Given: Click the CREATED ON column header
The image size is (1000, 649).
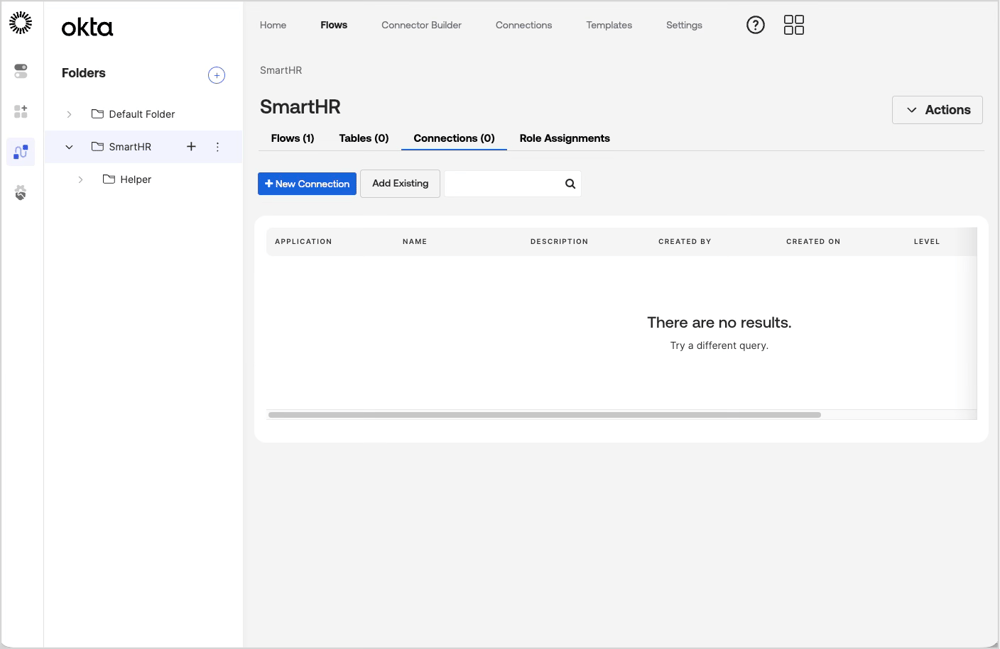Looking at the screenshot, I should pos(813,242).
